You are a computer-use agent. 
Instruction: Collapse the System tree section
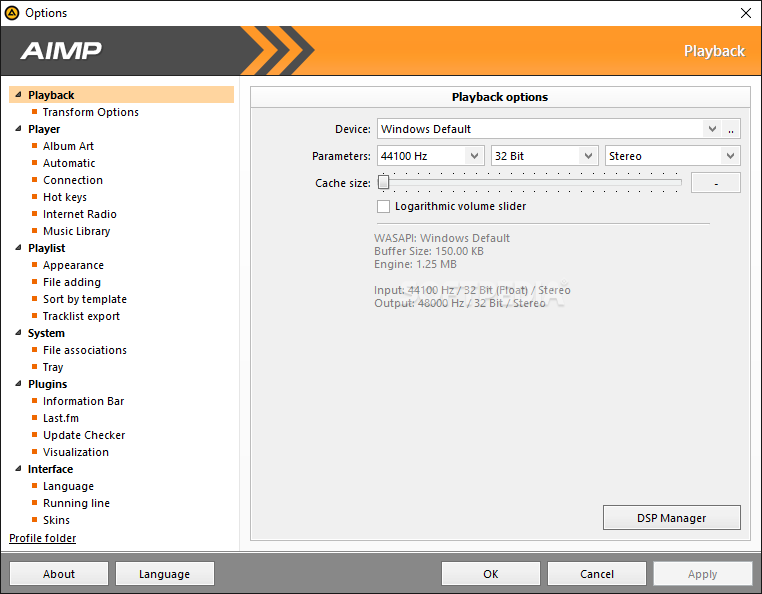[x=18, y=333]
